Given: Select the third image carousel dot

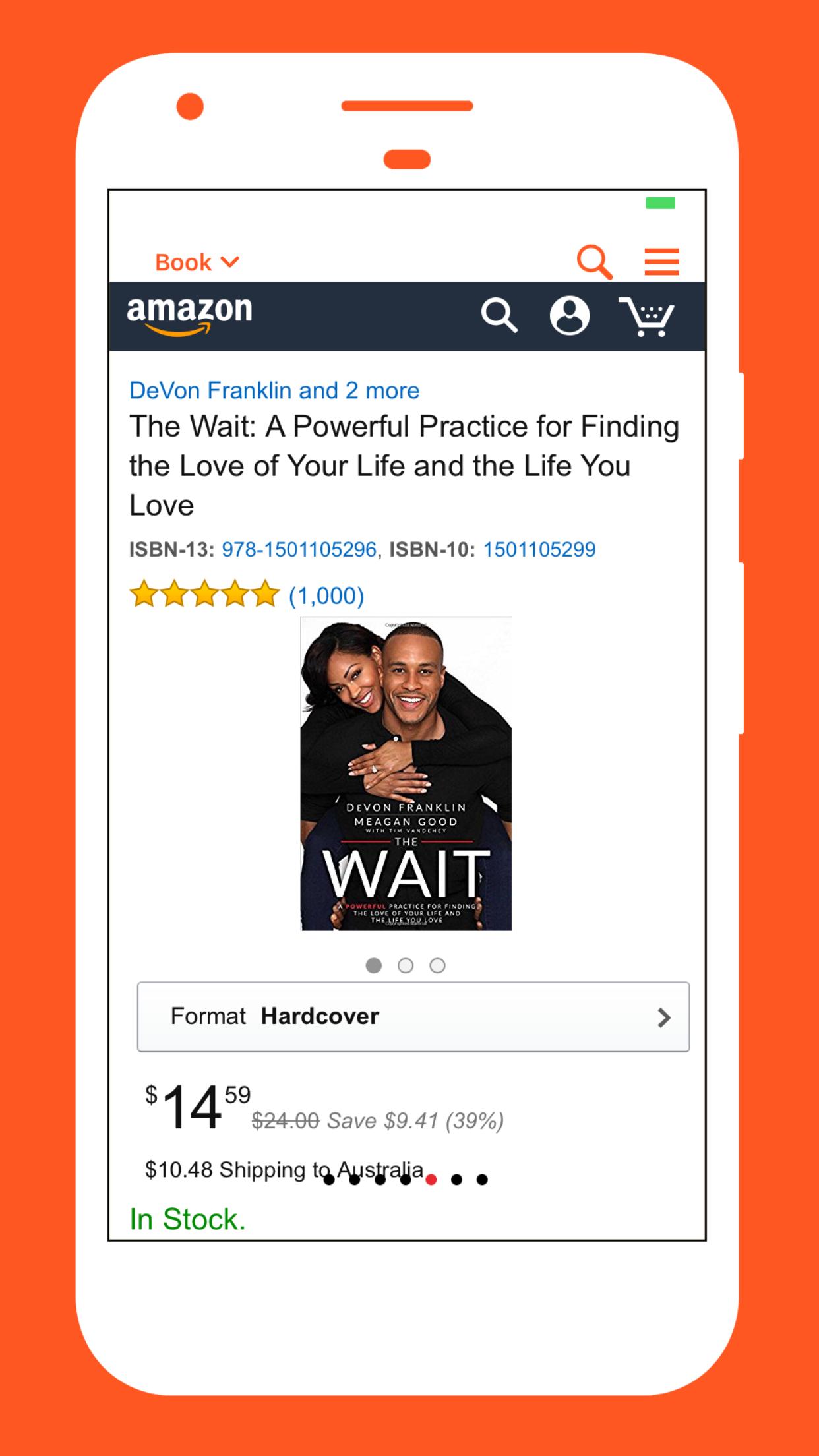Looking at the screenshot, I should 437,965.
